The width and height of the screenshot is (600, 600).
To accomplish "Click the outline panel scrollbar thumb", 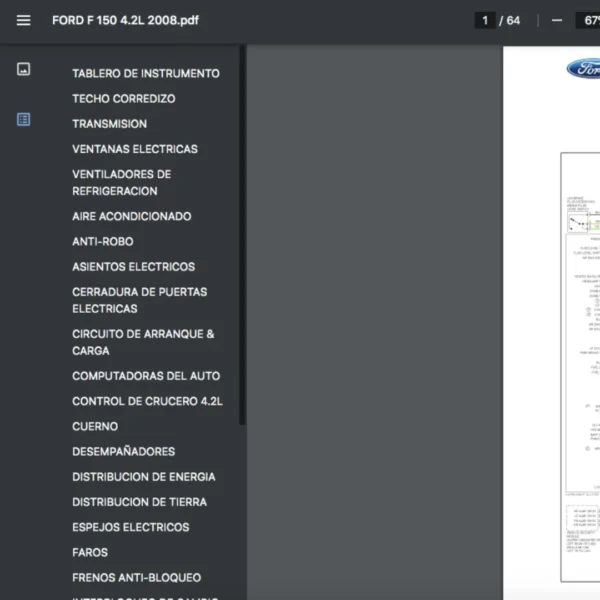I will (242, 235).
